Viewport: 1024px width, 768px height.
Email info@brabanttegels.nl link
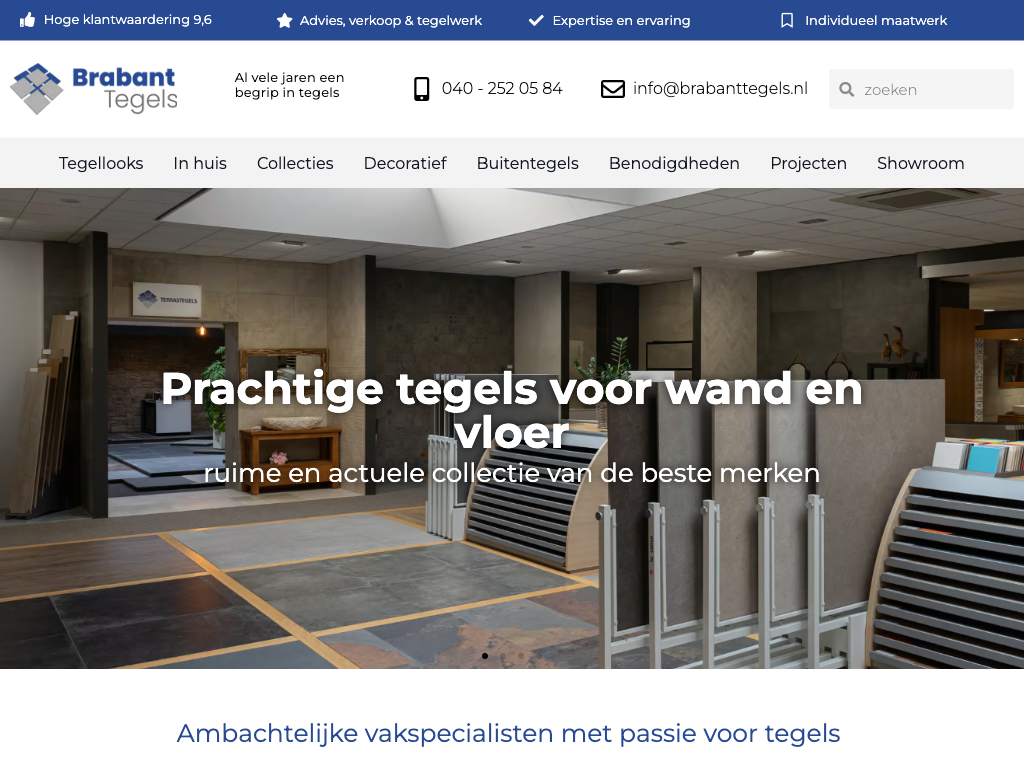coord(720,88)
